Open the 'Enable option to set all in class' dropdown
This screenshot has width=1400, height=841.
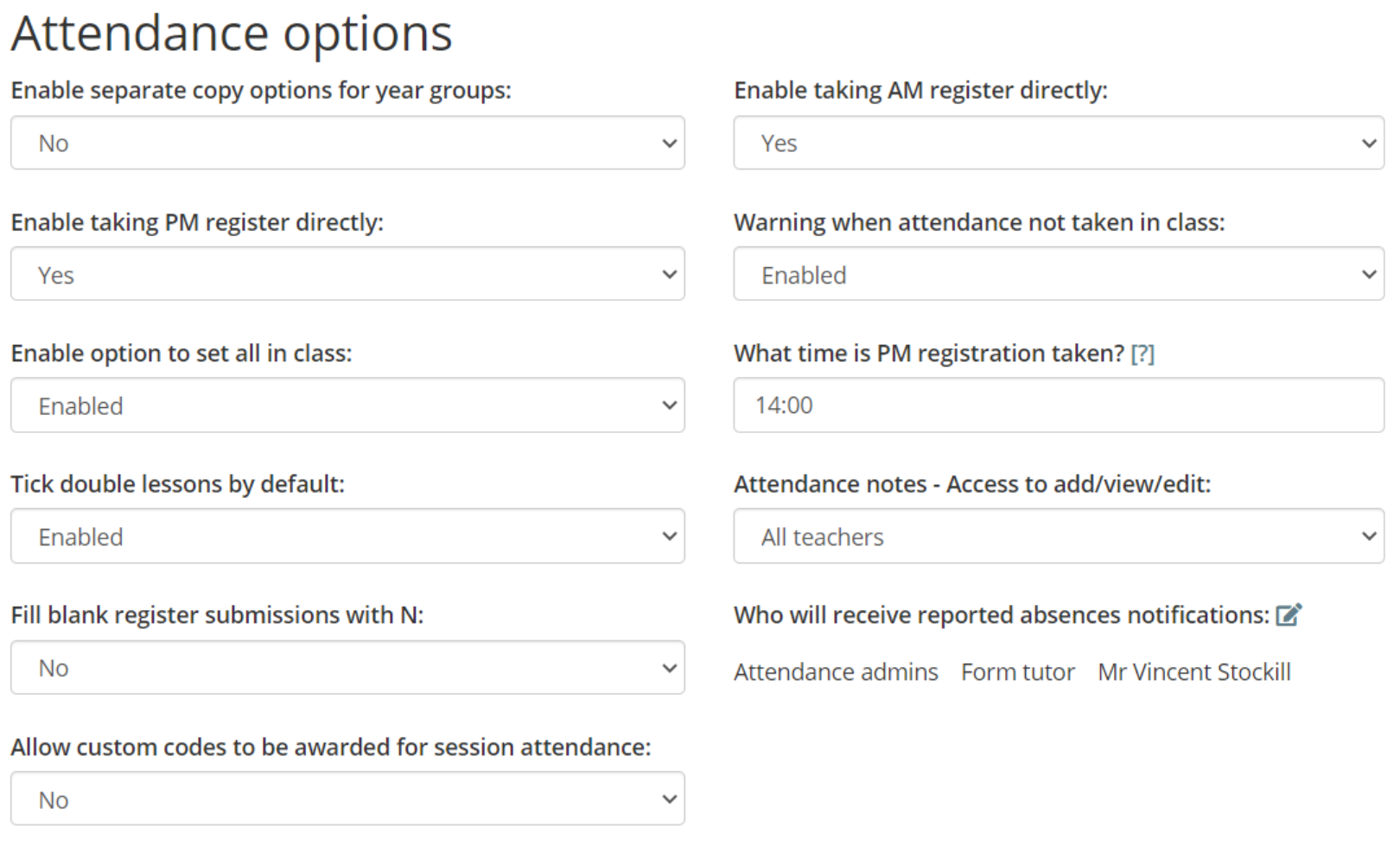(346, 405)
